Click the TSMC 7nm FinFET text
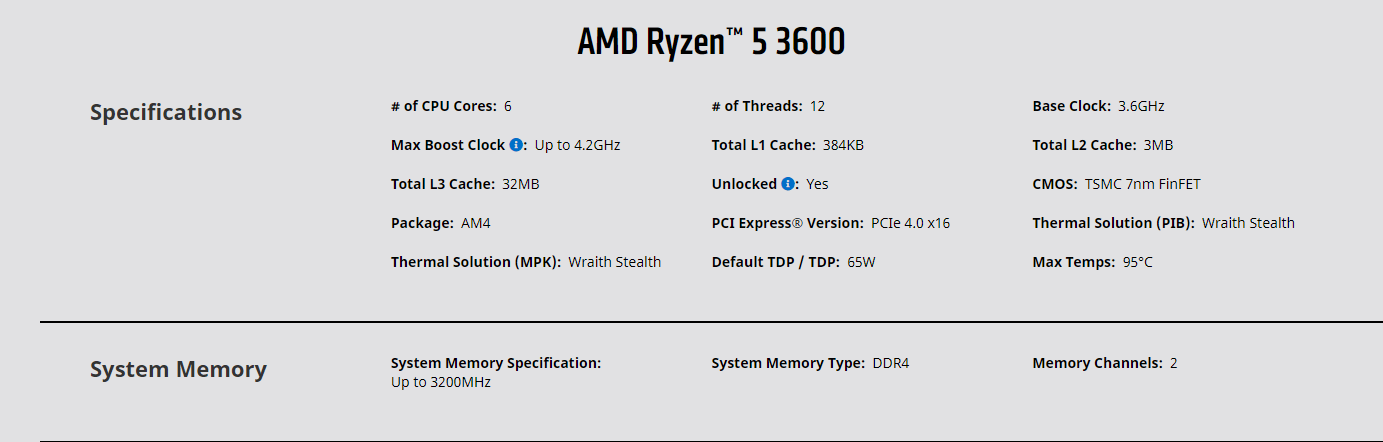The height and width of the screenshot is (442, 1383). 1134,184
